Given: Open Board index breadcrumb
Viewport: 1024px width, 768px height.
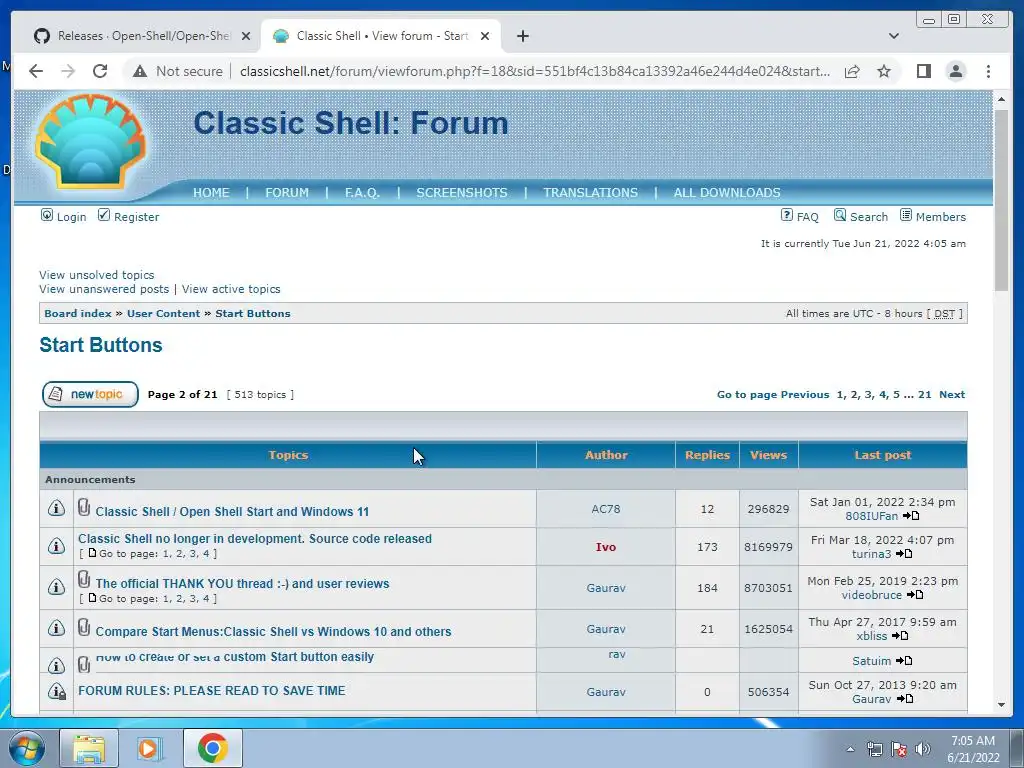Looking at the screenshot, I should click(x=78, y=313).
